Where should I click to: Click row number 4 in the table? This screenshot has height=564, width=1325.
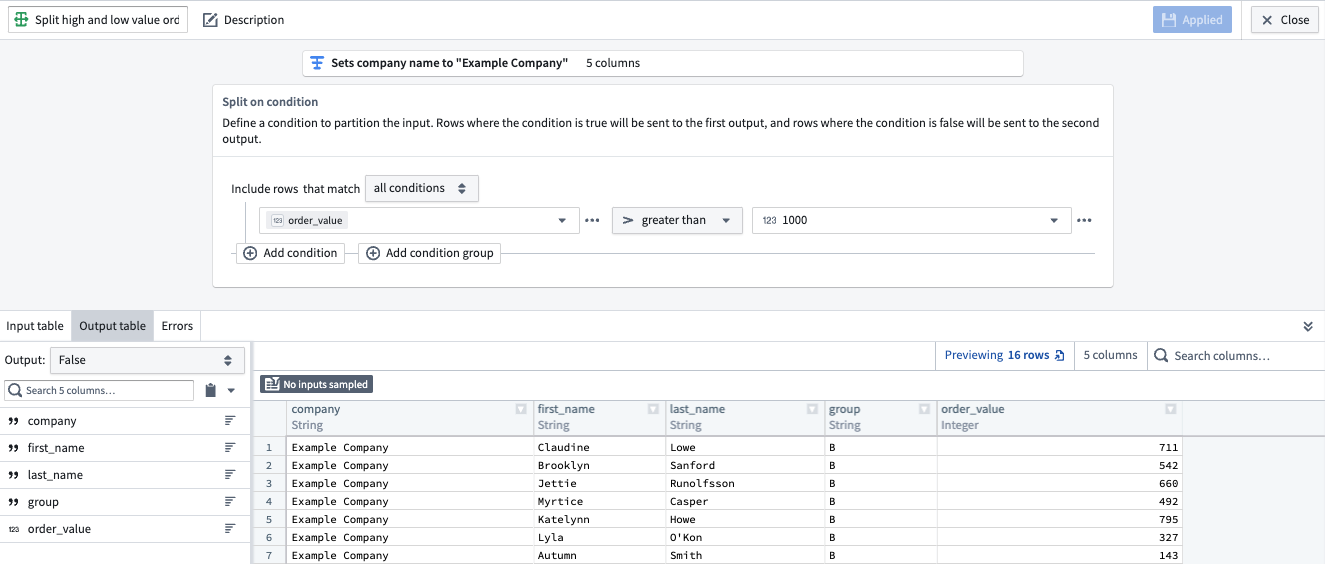269,501
